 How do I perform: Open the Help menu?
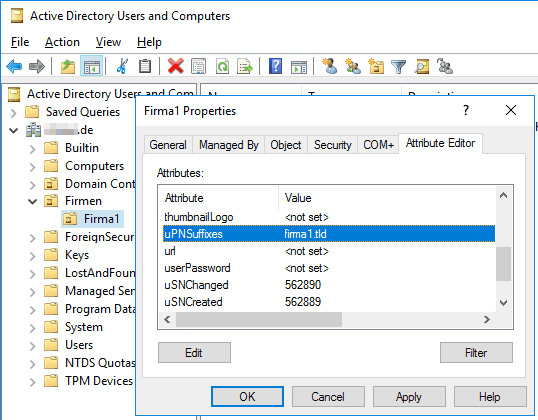149,42
